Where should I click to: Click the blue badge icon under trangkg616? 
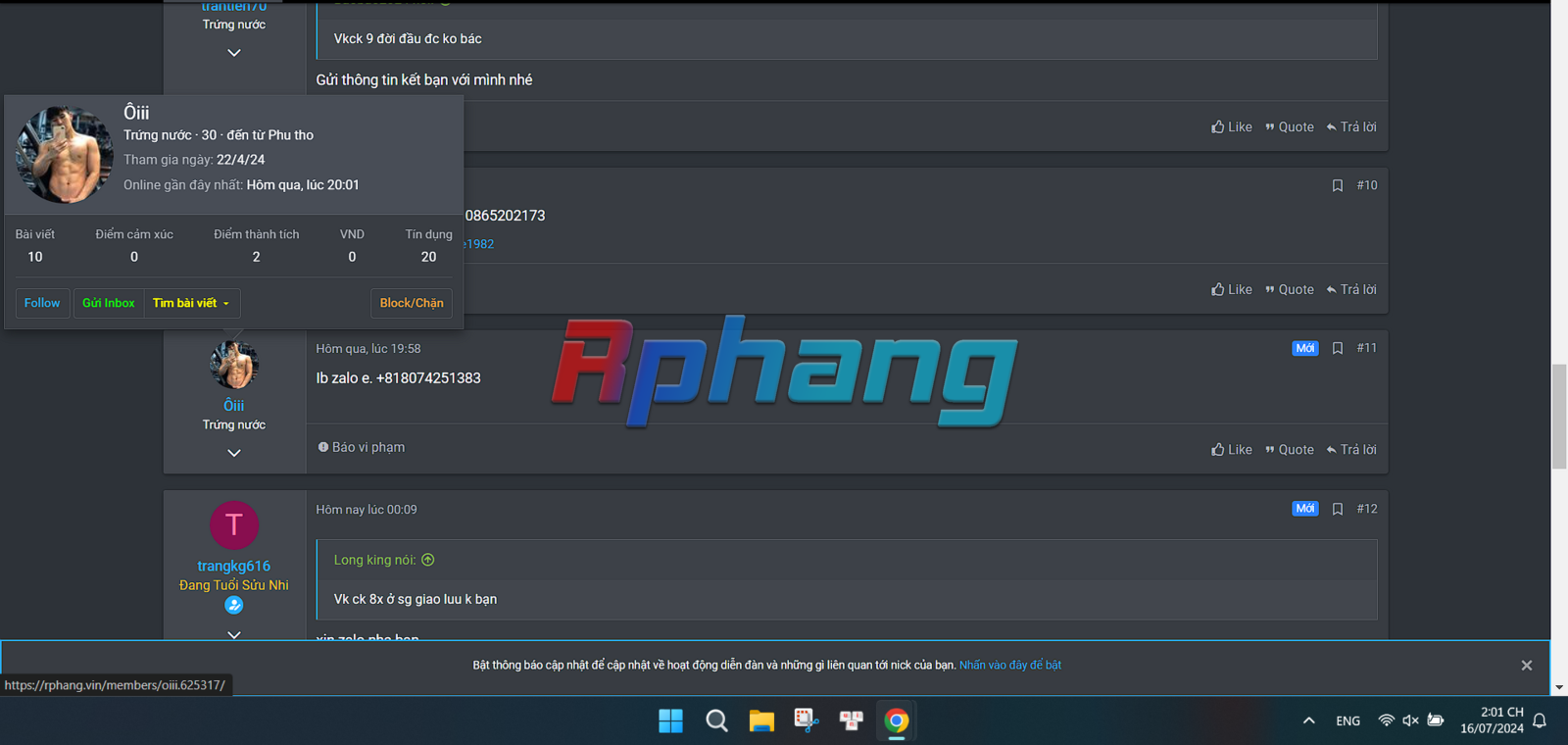[x=234, y=605]
